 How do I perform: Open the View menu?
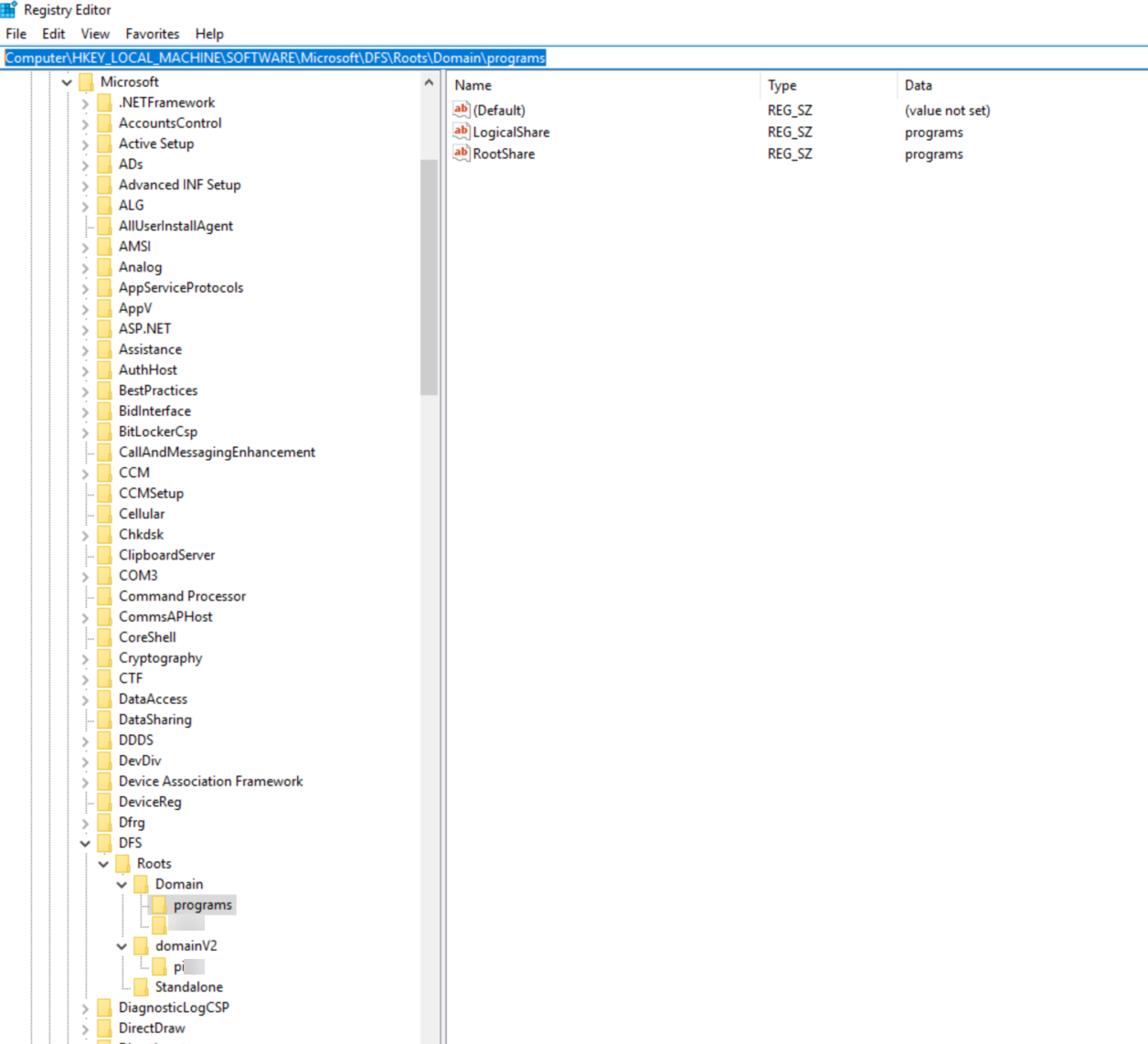pos(95,34)
